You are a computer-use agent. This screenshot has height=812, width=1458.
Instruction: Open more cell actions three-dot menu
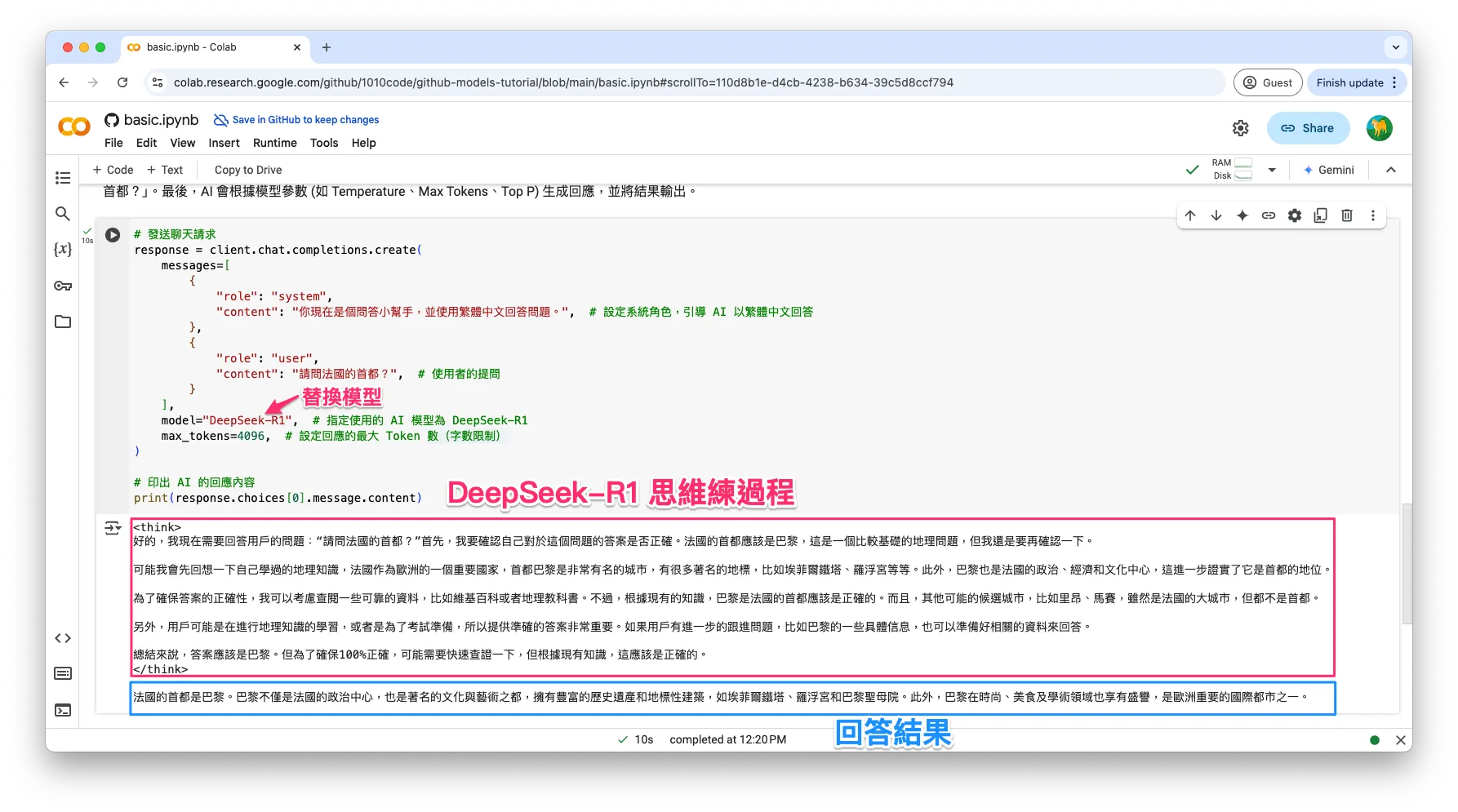1373,215
